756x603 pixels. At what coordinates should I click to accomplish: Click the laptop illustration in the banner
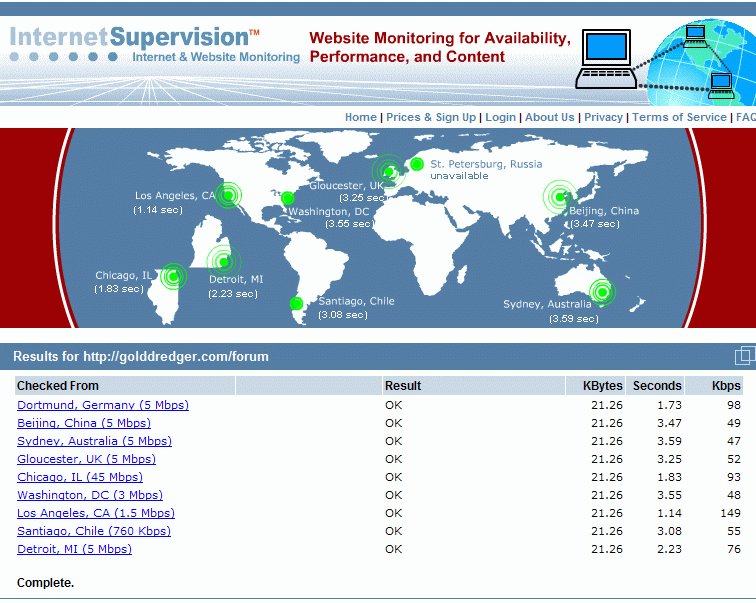pos(607,59)
